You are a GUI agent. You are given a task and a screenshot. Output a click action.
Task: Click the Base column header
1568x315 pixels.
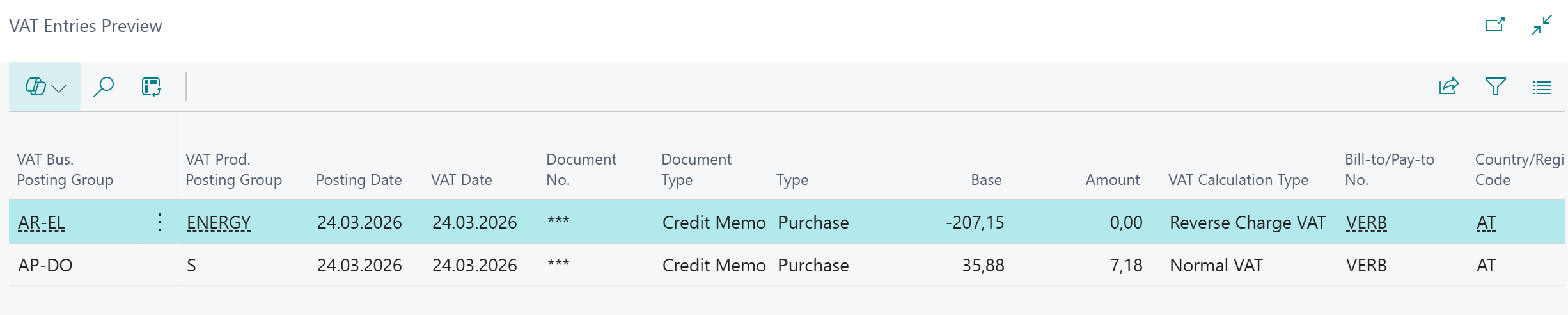[x=986, y=180]
